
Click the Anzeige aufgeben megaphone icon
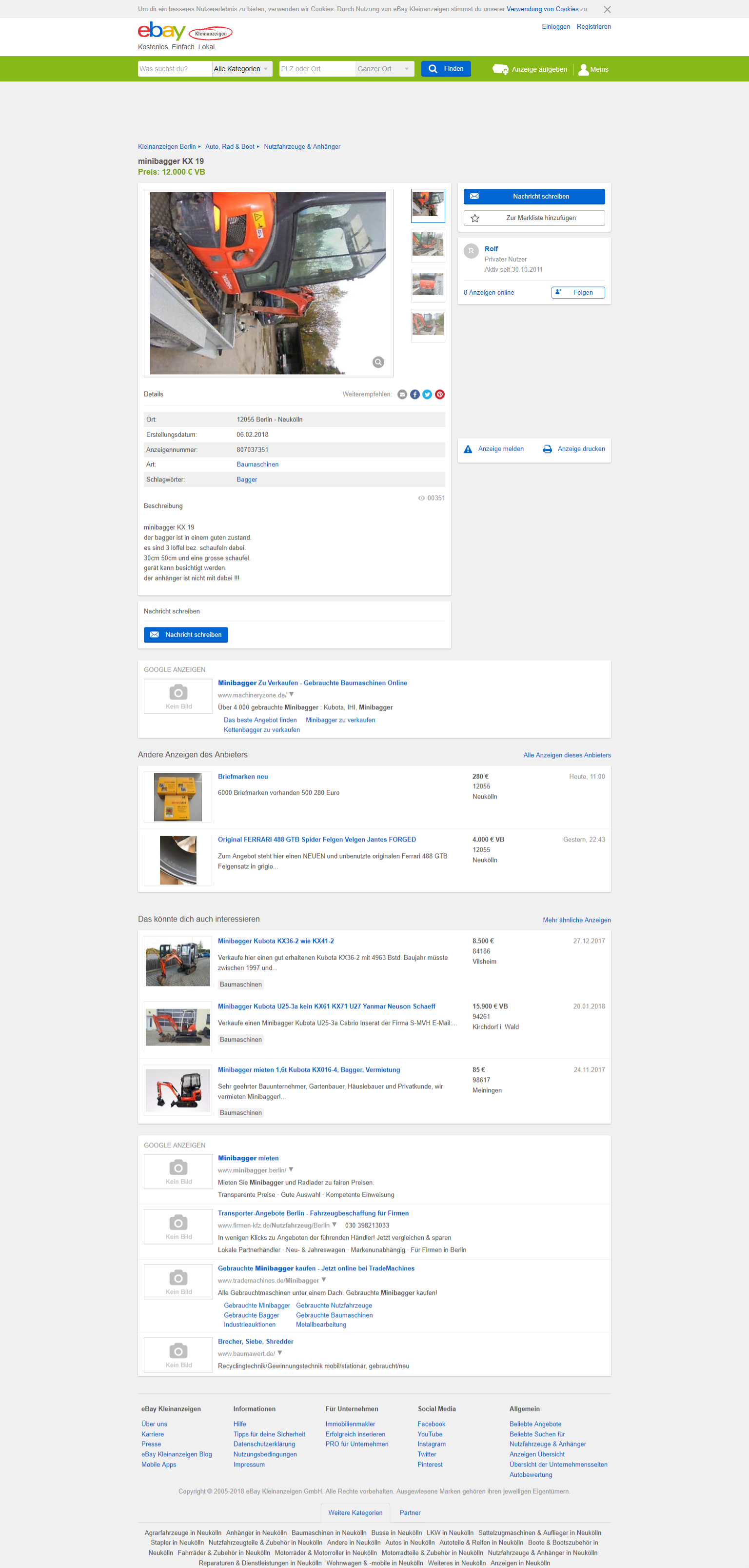click(500, 69)
